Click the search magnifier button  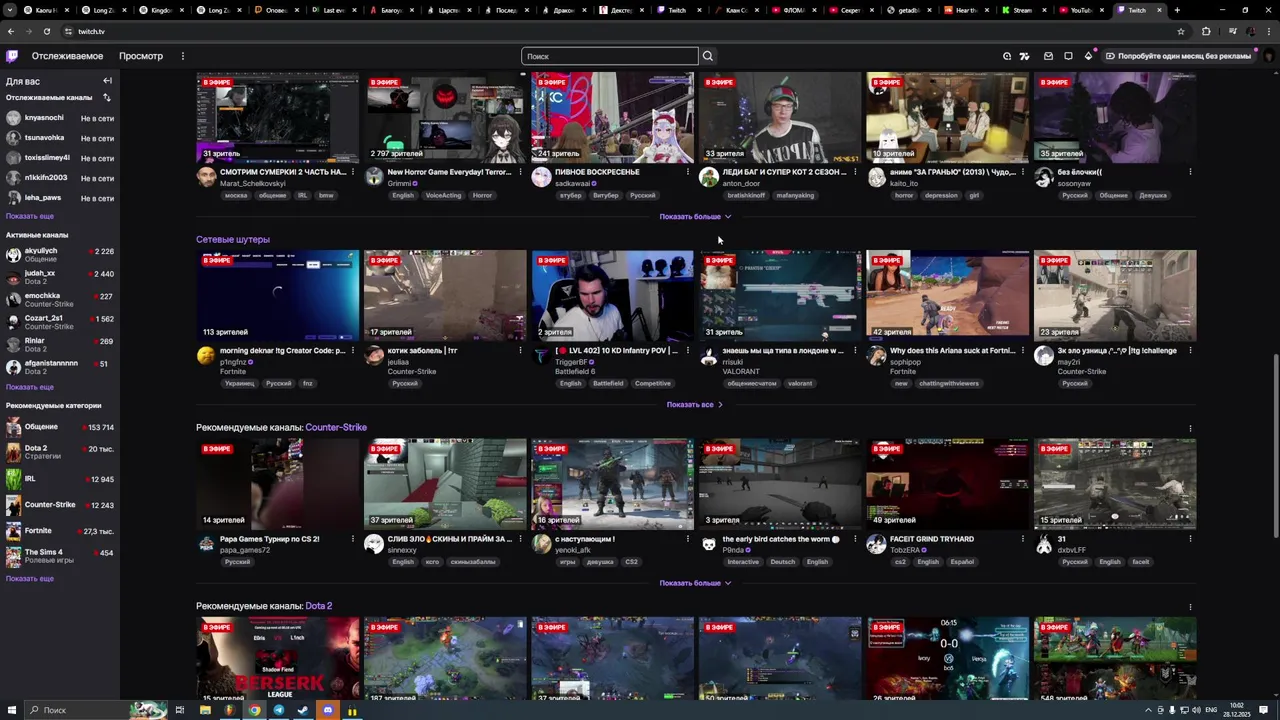707,56
